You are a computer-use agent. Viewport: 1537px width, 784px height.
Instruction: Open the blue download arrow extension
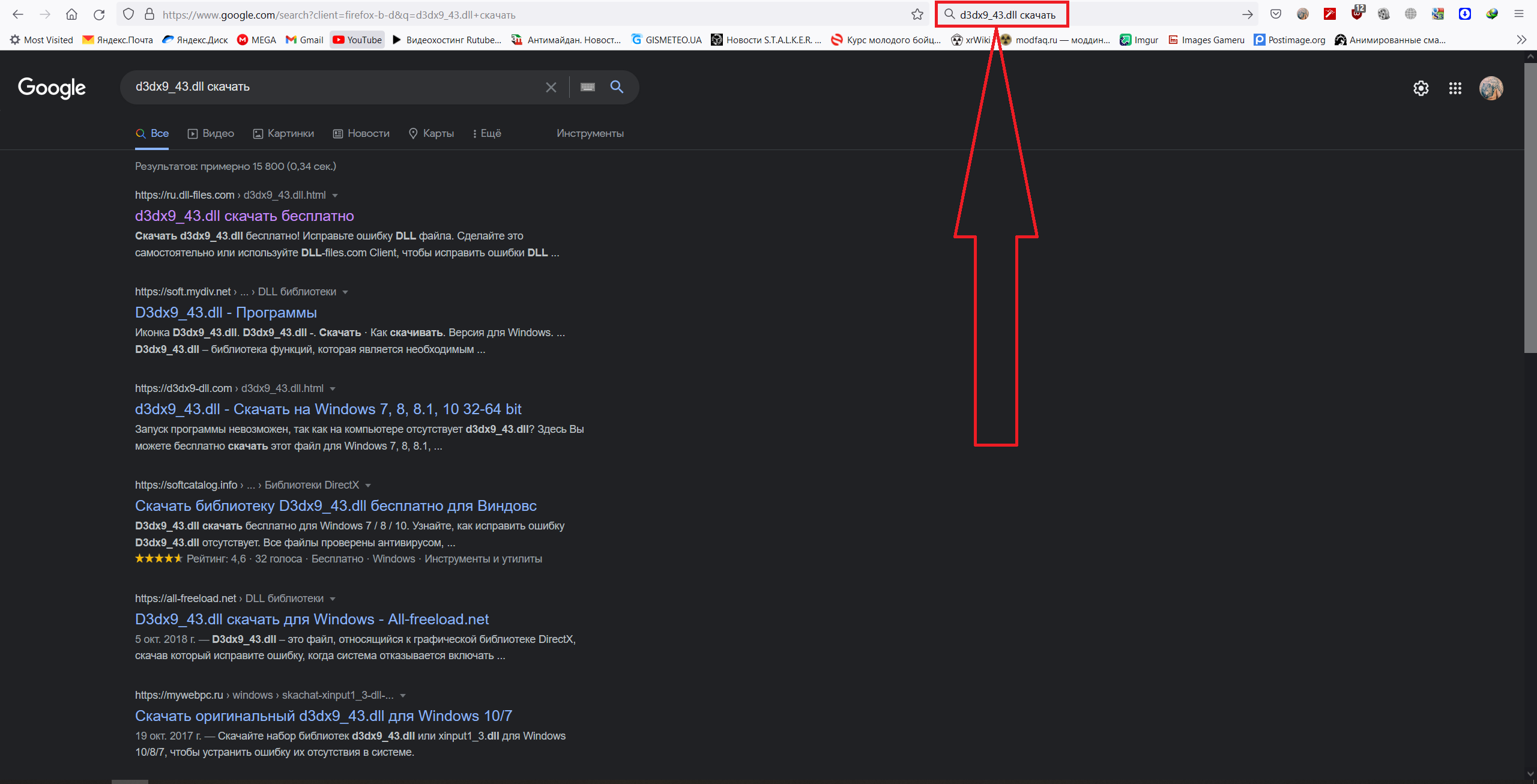[1465, 14]
